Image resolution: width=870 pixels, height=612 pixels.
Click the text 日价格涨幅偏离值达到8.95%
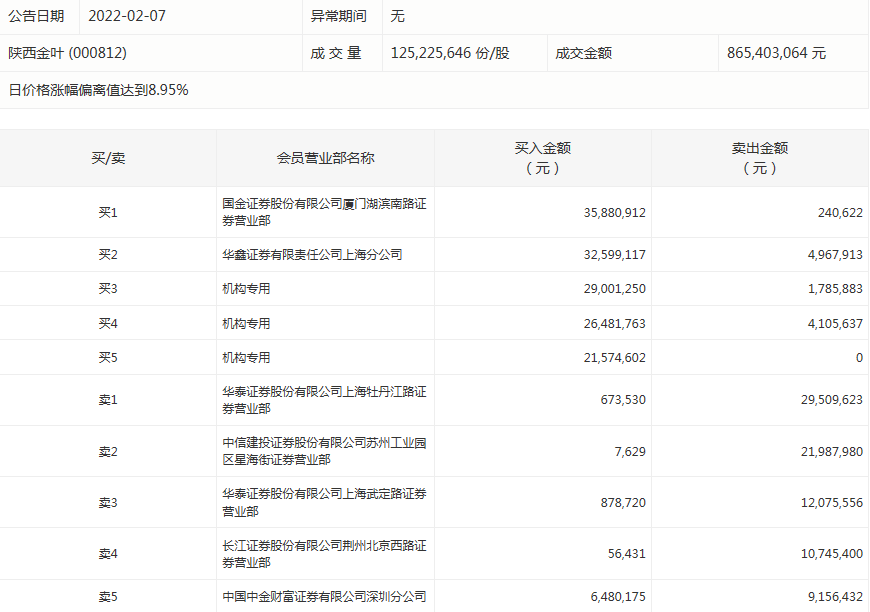click(98, 90)
